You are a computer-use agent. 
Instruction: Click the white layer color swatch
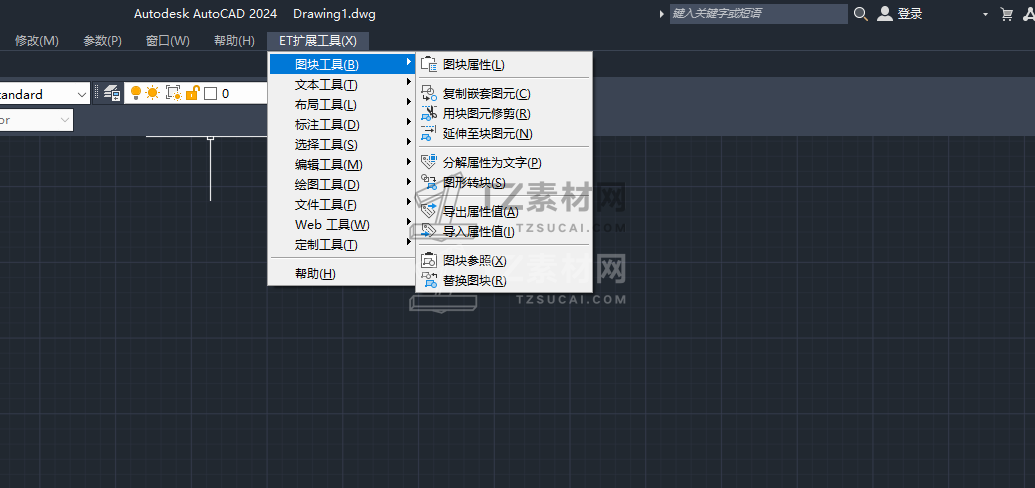211,94
